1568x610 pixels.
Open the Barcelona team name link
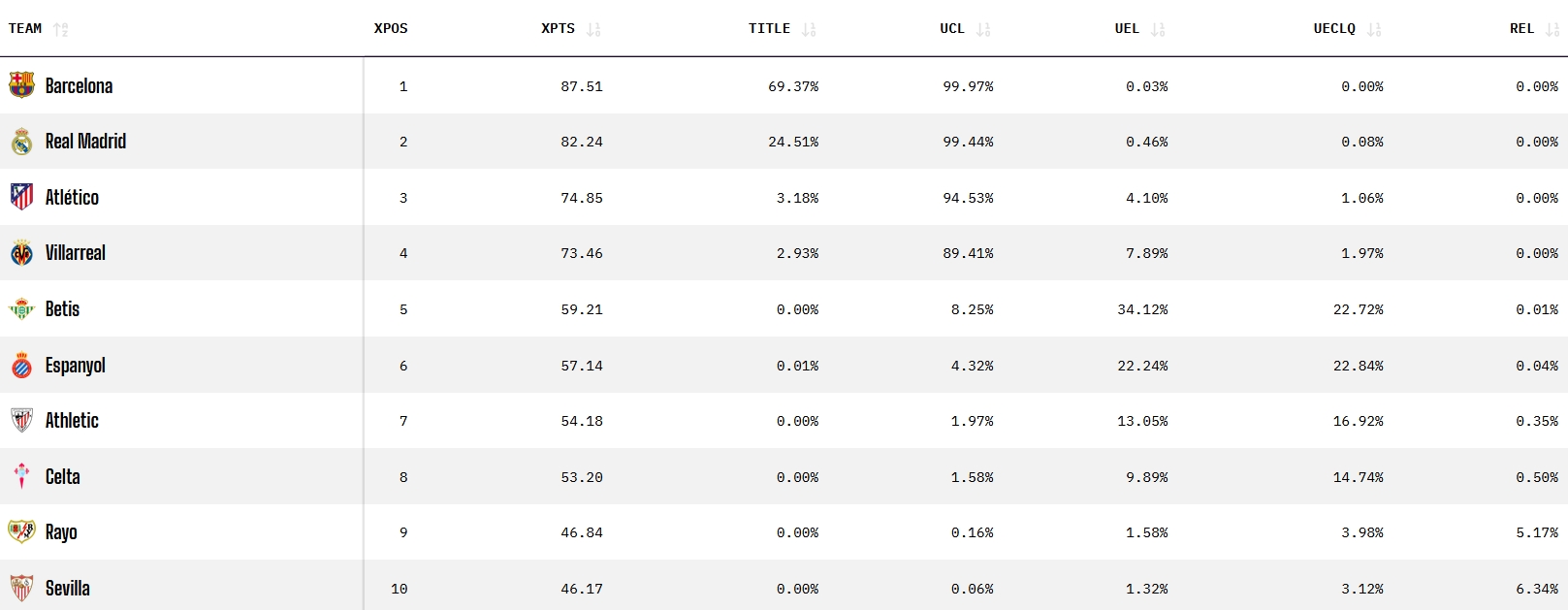click(79, 86)
